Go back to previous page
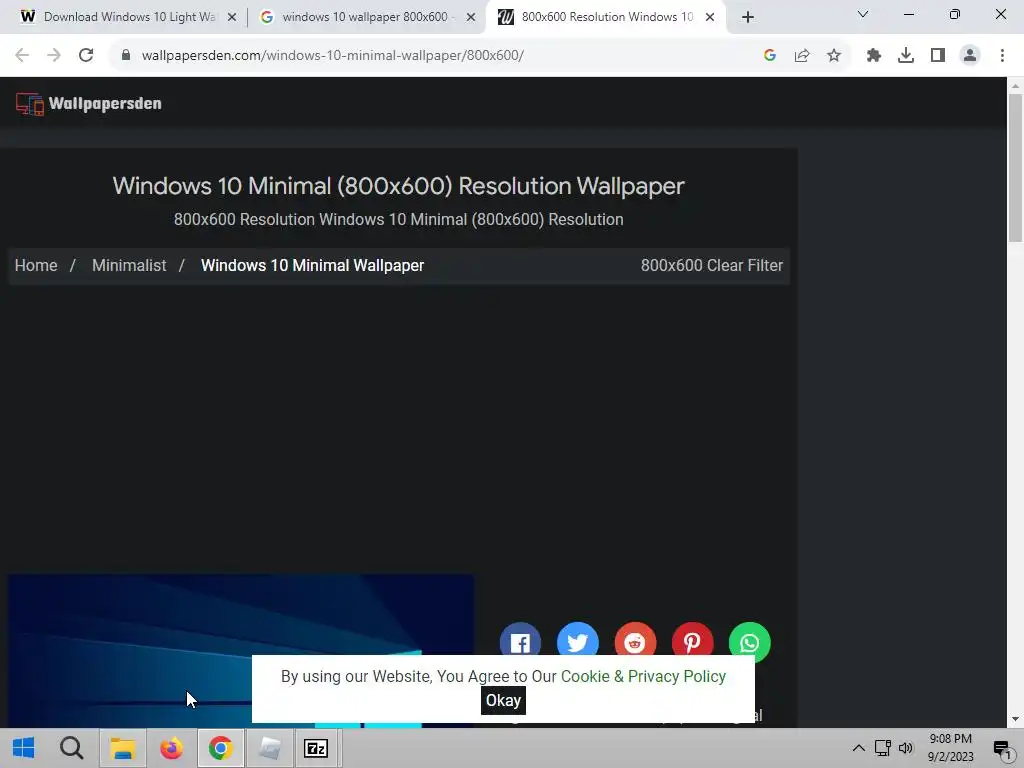This screenshot has height=768, width=1024. (22, 56)
